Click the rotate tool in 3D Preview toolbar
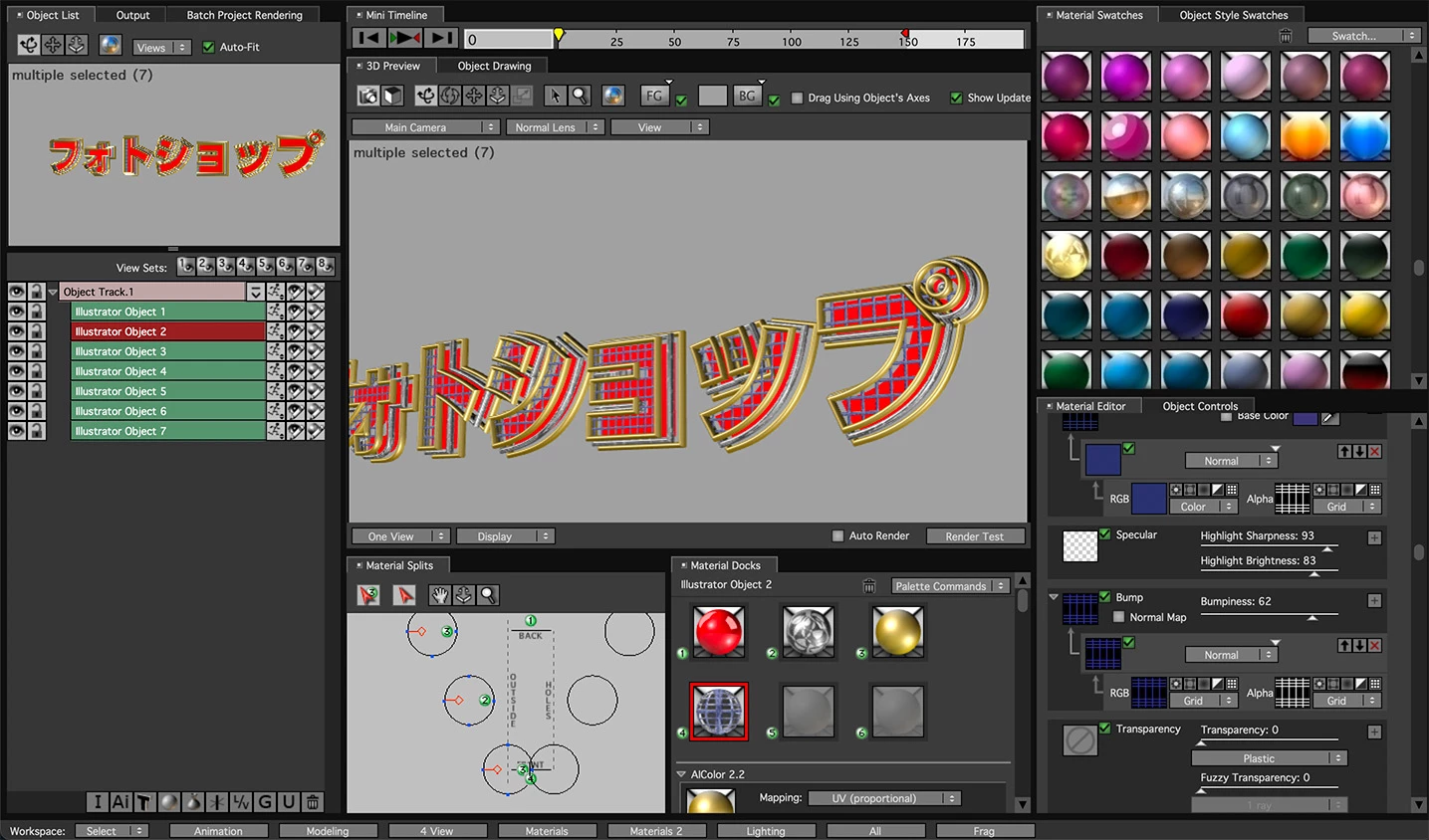Image resolution: width=1429 pixels, height=840 pixels. click(450, 96)
